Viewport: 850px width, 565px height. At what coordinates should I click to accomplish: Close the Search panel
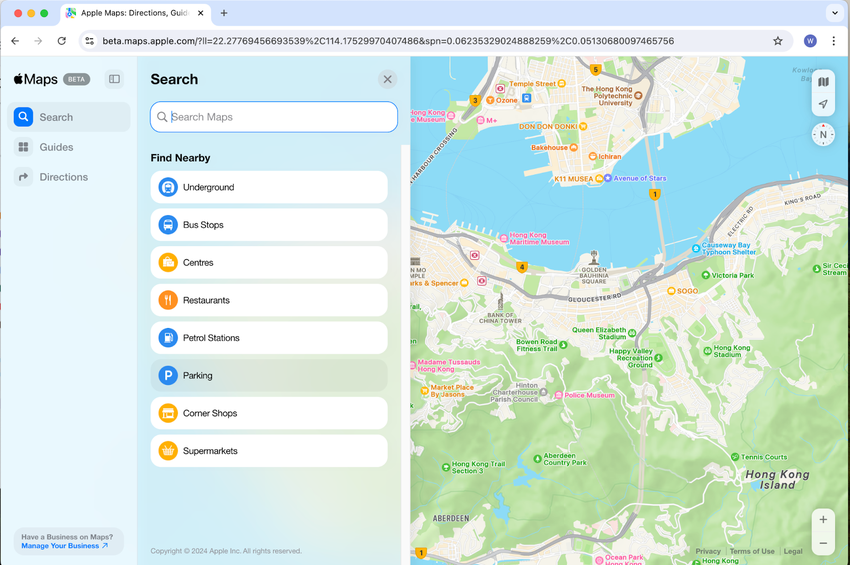[387, 79]
